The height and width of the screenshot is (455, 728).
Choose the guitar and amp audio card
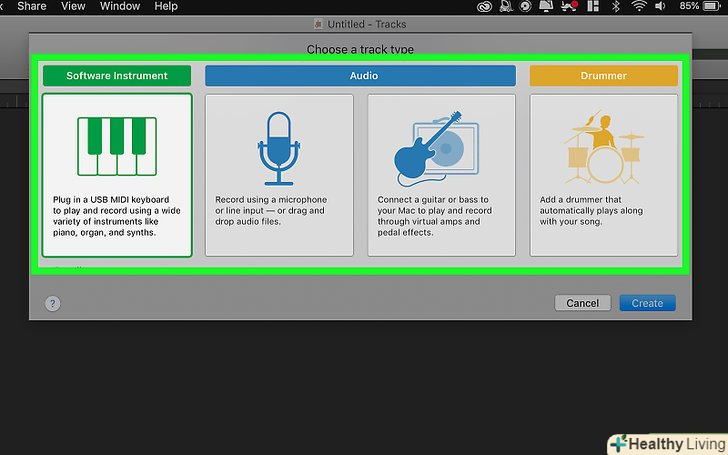click(x=442, y=175)
